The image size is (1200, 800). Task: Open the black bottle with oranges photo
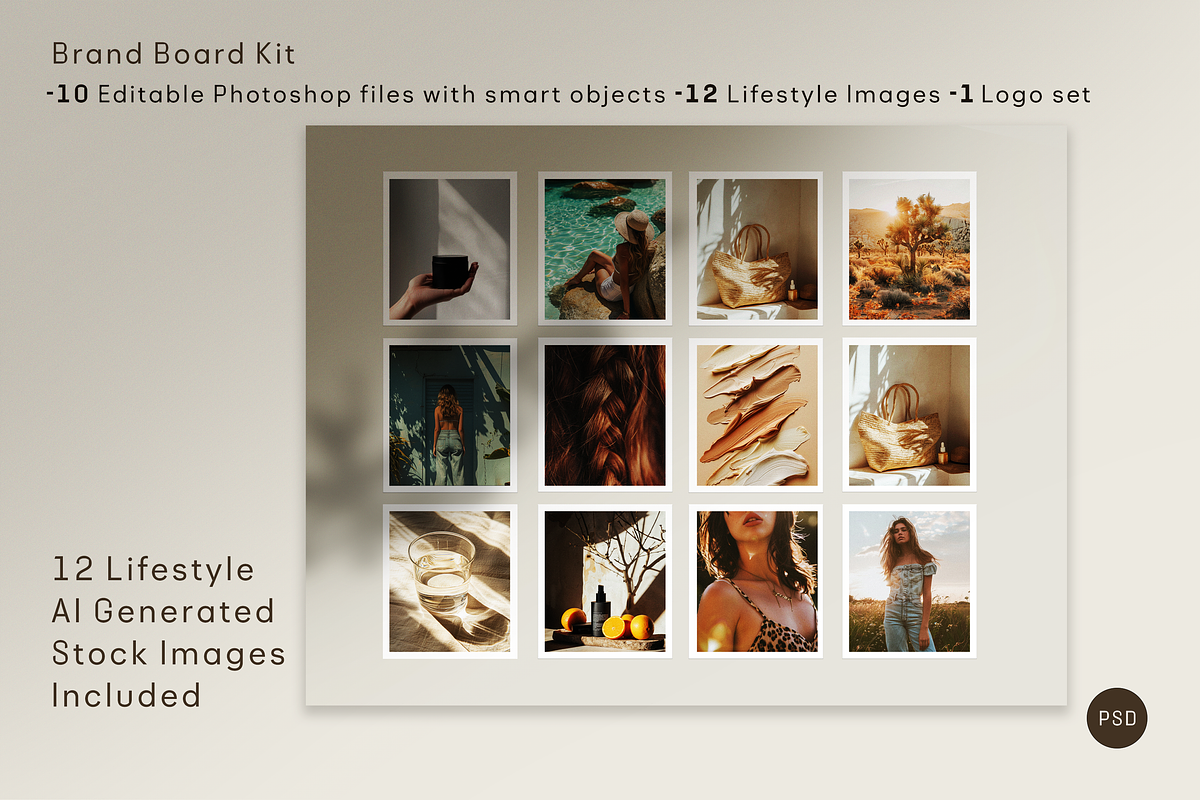[605, 582]
